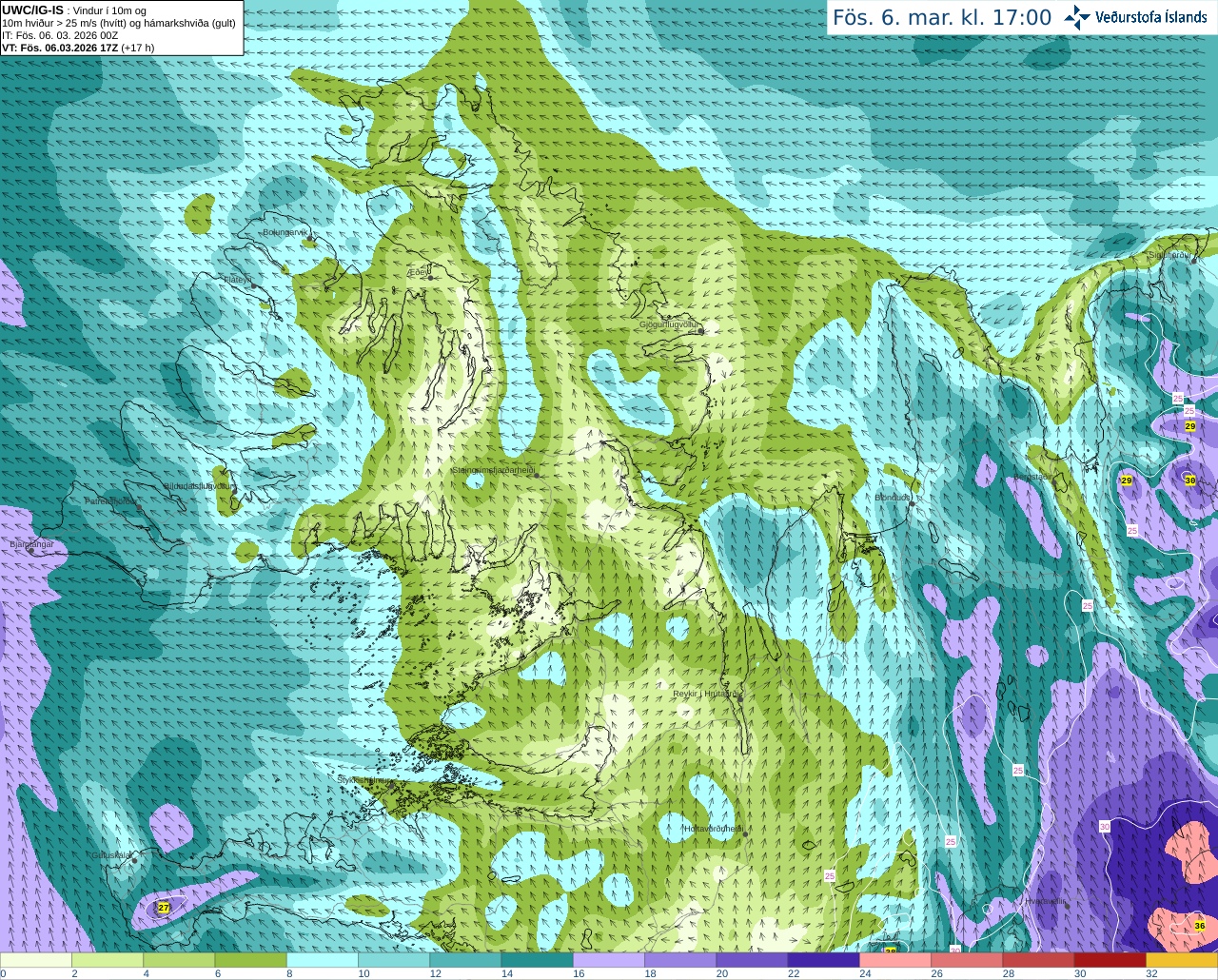
Task: Click the yellow-orange legend swatch above 32
Action: tap(1182, 959)
